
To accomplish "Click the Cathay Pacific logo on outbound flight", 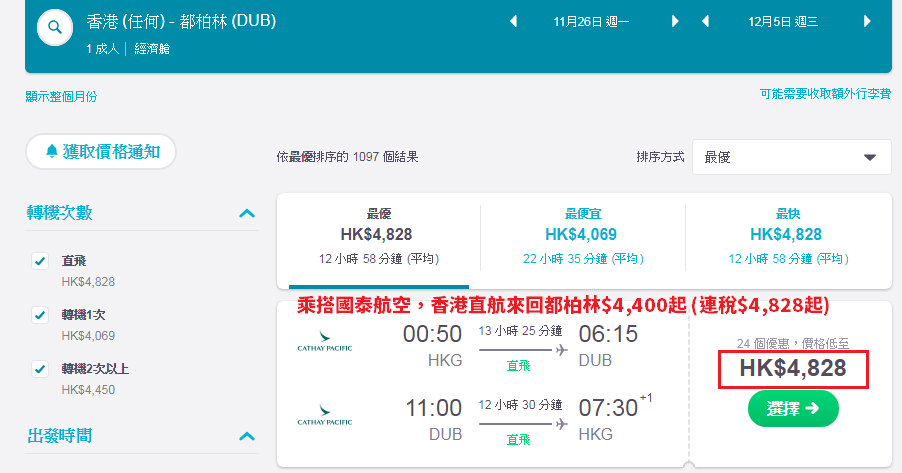I will (324, 341).
